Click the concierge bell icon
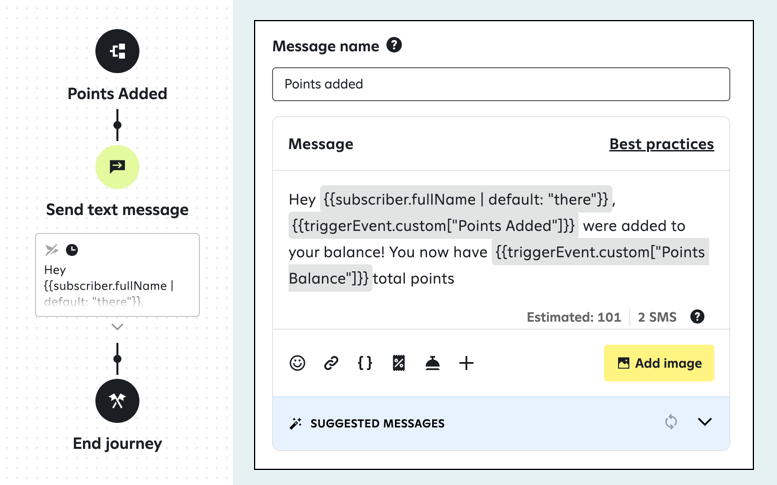The image size is (777, 485). tap(432, 363)
